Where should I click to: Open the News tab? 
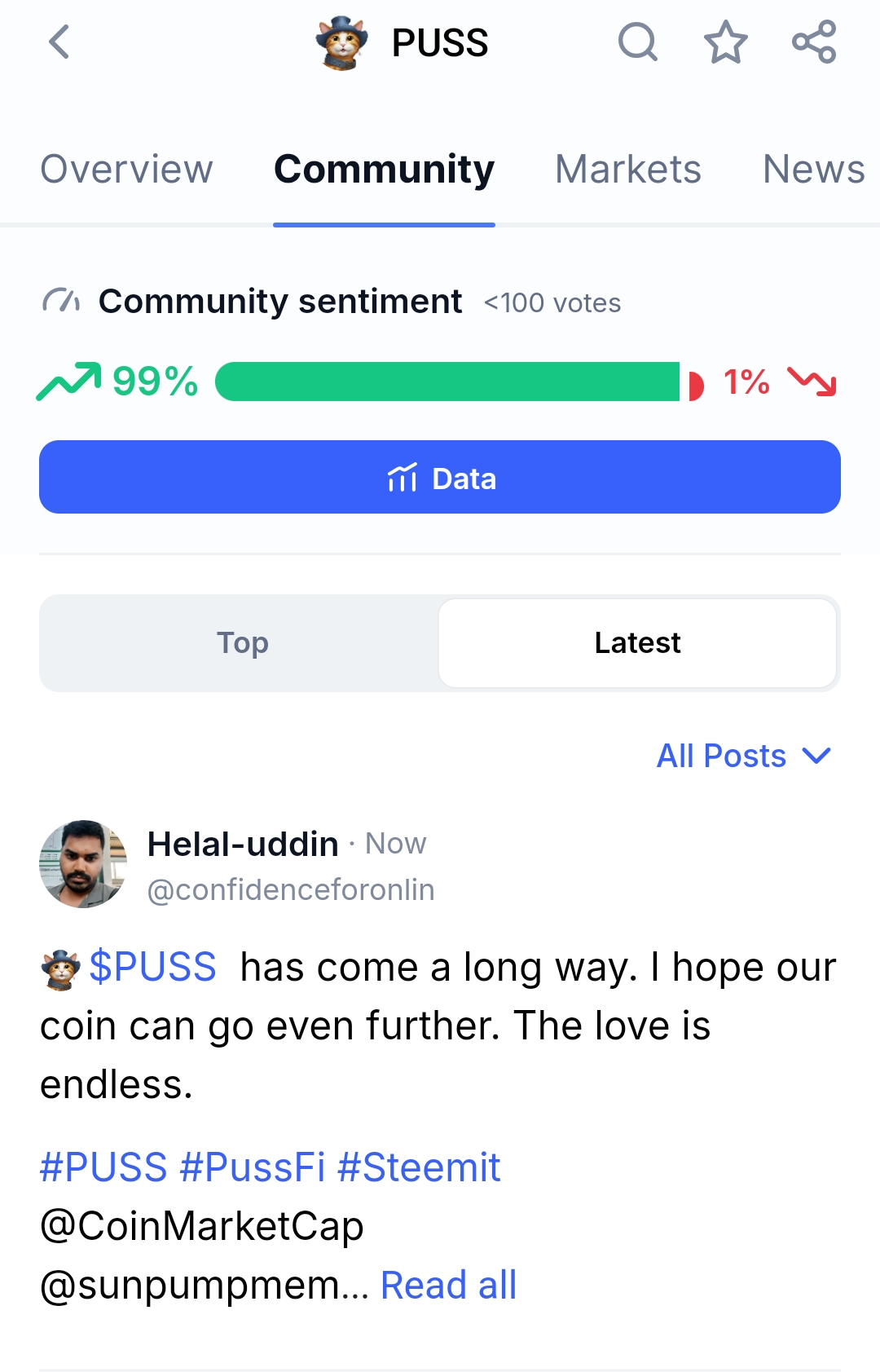coord(813,170)
